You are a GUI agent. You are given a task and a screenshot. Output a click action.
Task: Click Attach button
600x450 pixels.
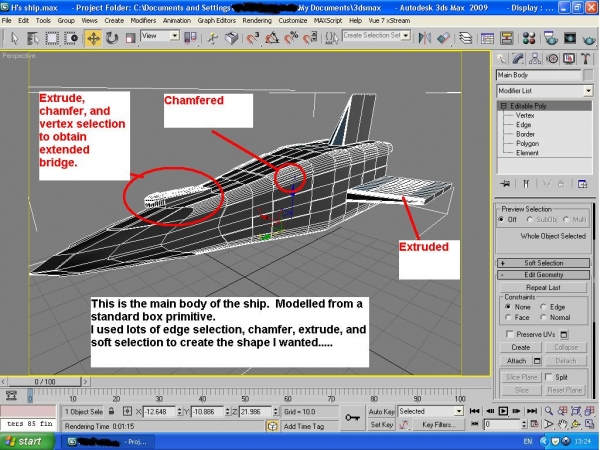[516, 361]
